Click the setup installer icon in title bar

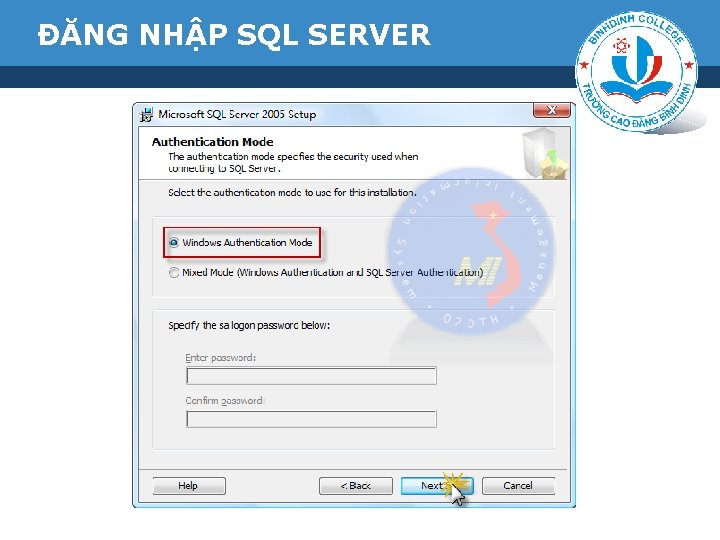coord(146,115)
